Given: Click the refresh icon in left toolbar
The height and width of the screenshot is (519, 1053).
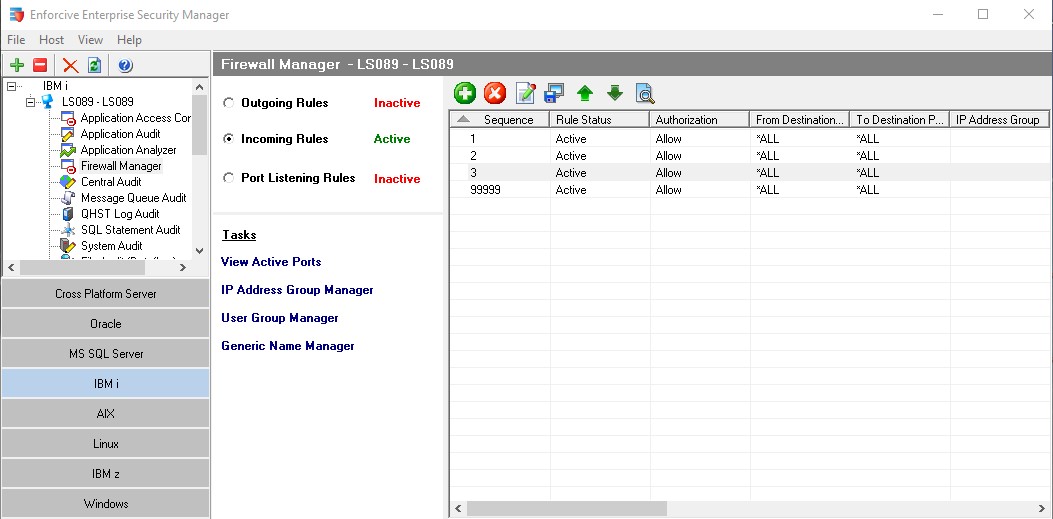Looking at the screenshot, I should 94,65.
